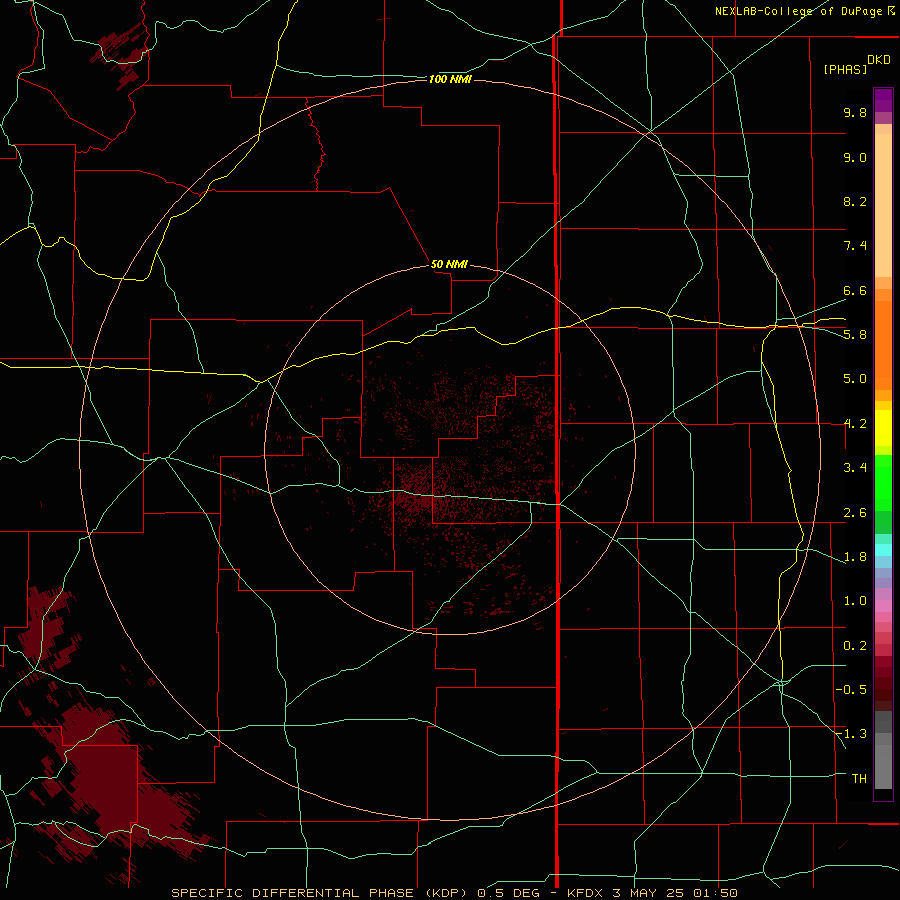Select the 7.4 value on the scale
The image size is (900, 900).
coord(855,246)
